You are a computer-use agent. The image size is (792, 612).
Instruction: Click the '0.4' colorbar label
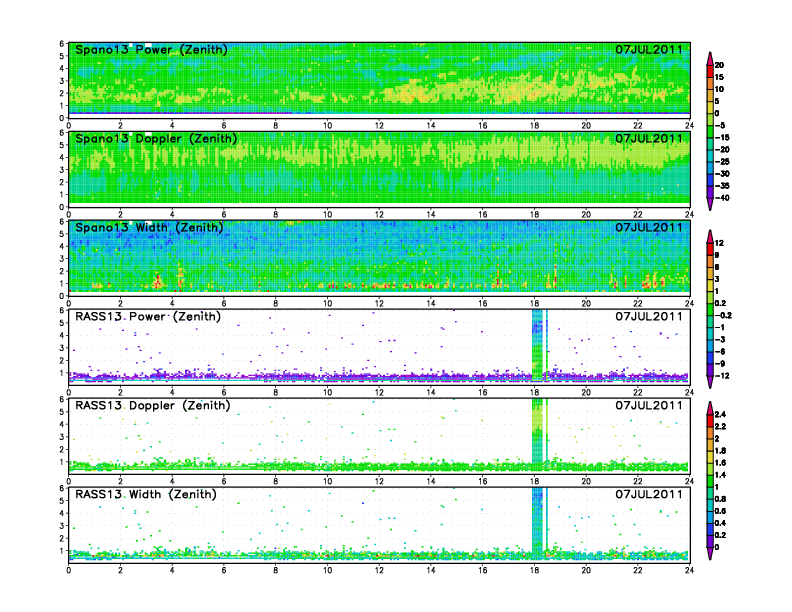(721, 523)
